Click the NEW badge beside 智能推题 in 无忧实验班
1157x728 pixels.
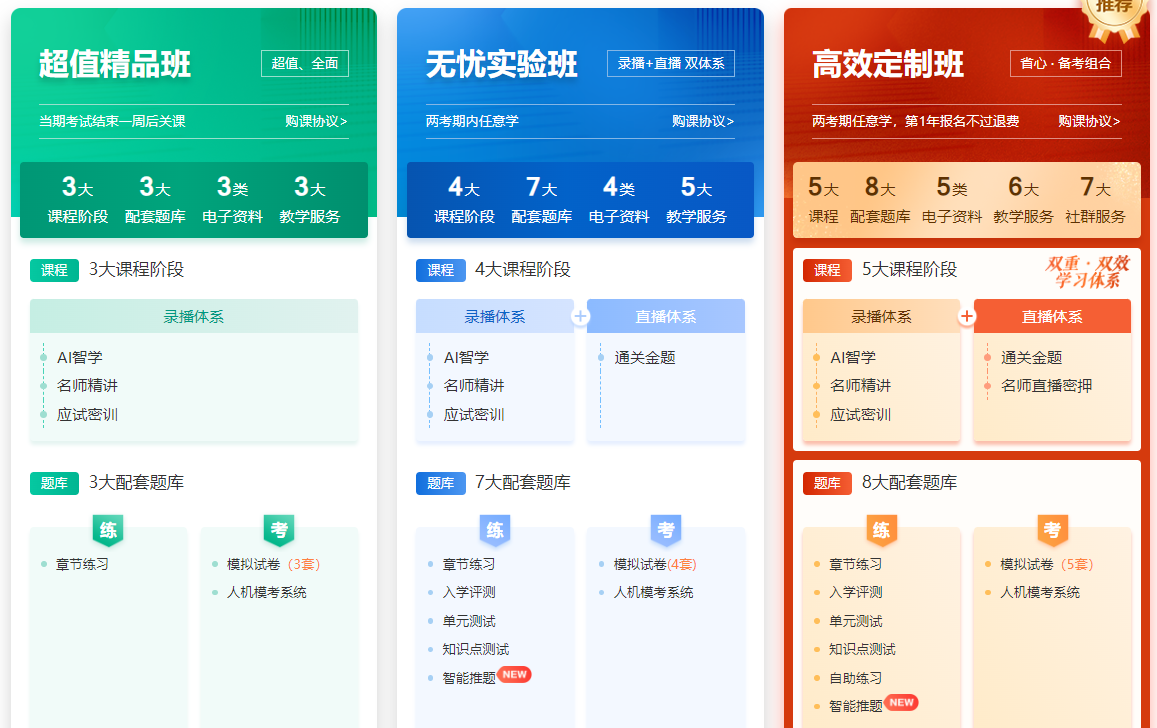(514, 675)
